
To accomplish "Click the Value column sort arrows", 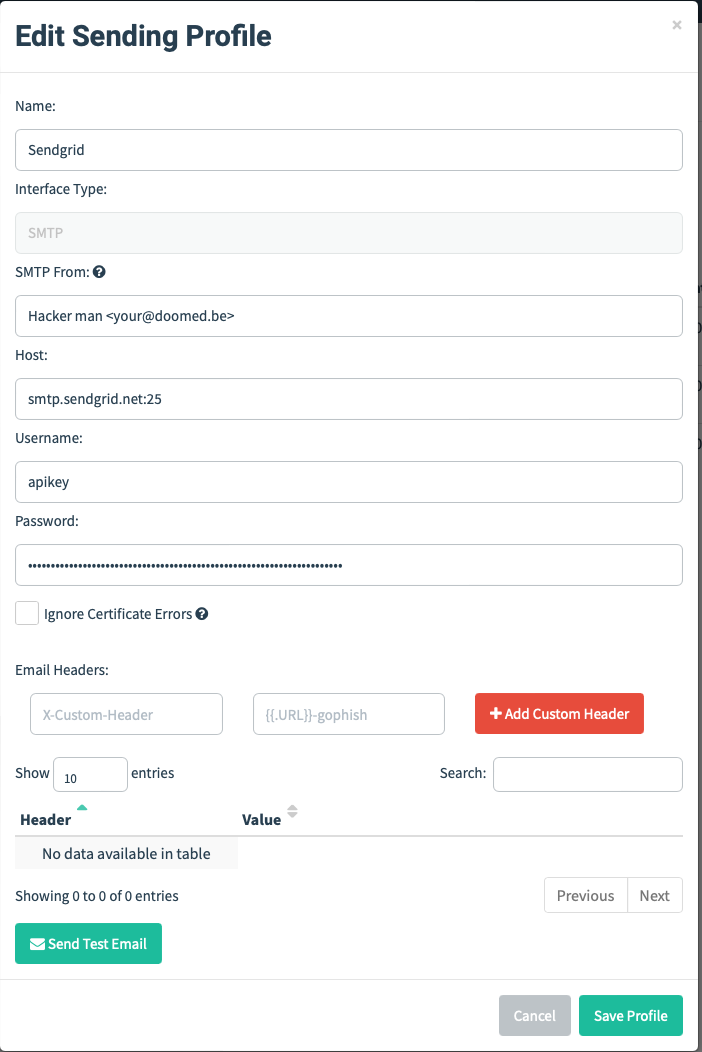I will click(x=292, y=812).
